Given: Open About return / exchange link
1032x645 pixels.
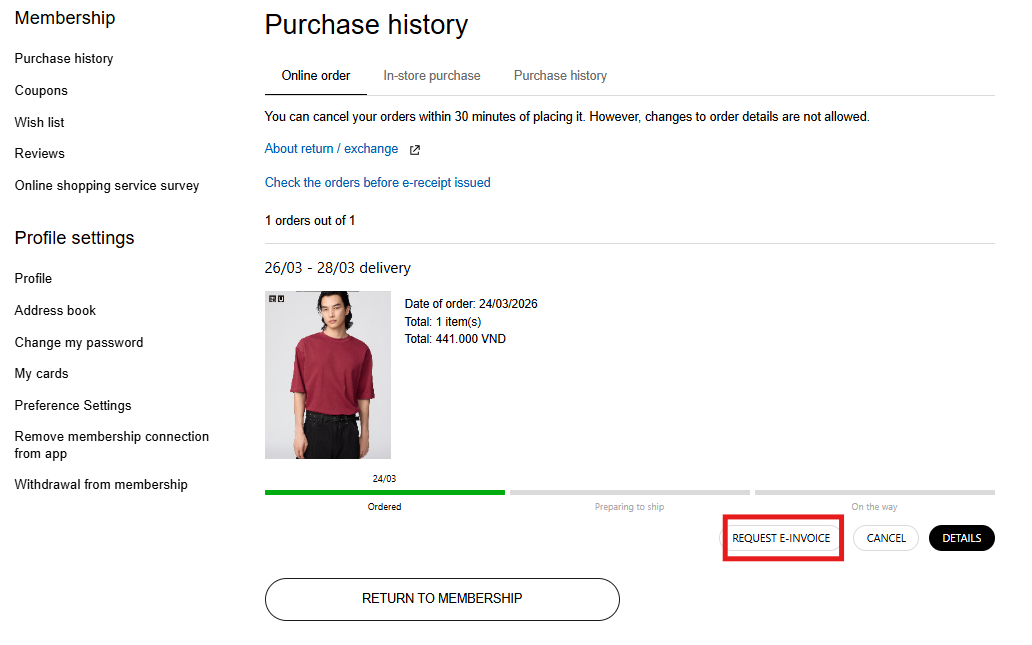Looking at the screenshot, I should (331, 149).
